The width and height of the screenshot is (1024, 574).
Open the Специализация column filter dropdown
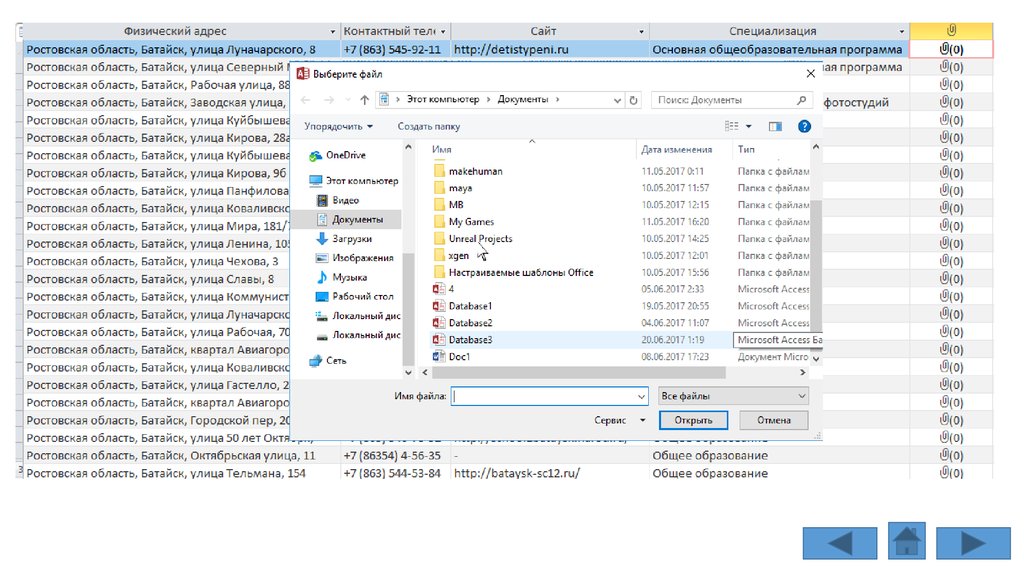901,31
